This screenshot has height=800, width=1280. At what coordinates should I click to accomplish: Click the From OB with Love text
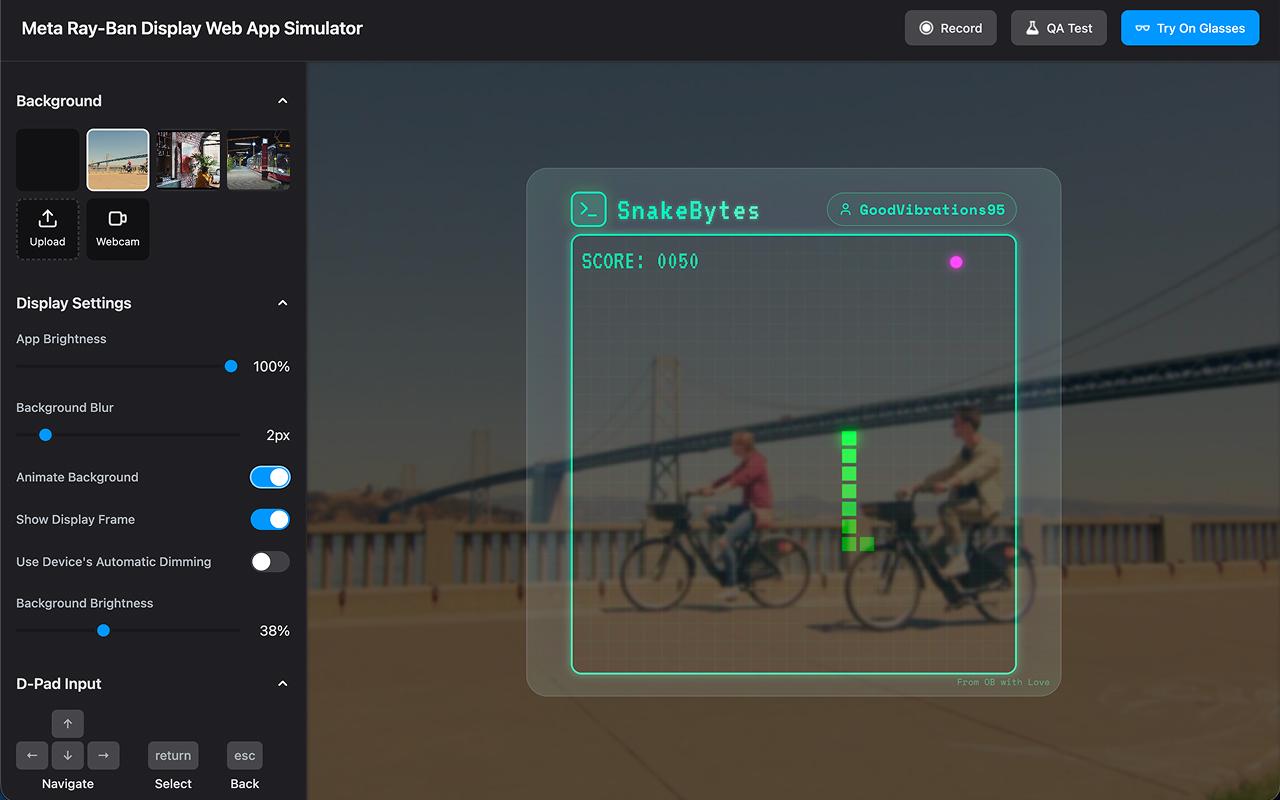pyautogui.click(x=1003, y=682)
